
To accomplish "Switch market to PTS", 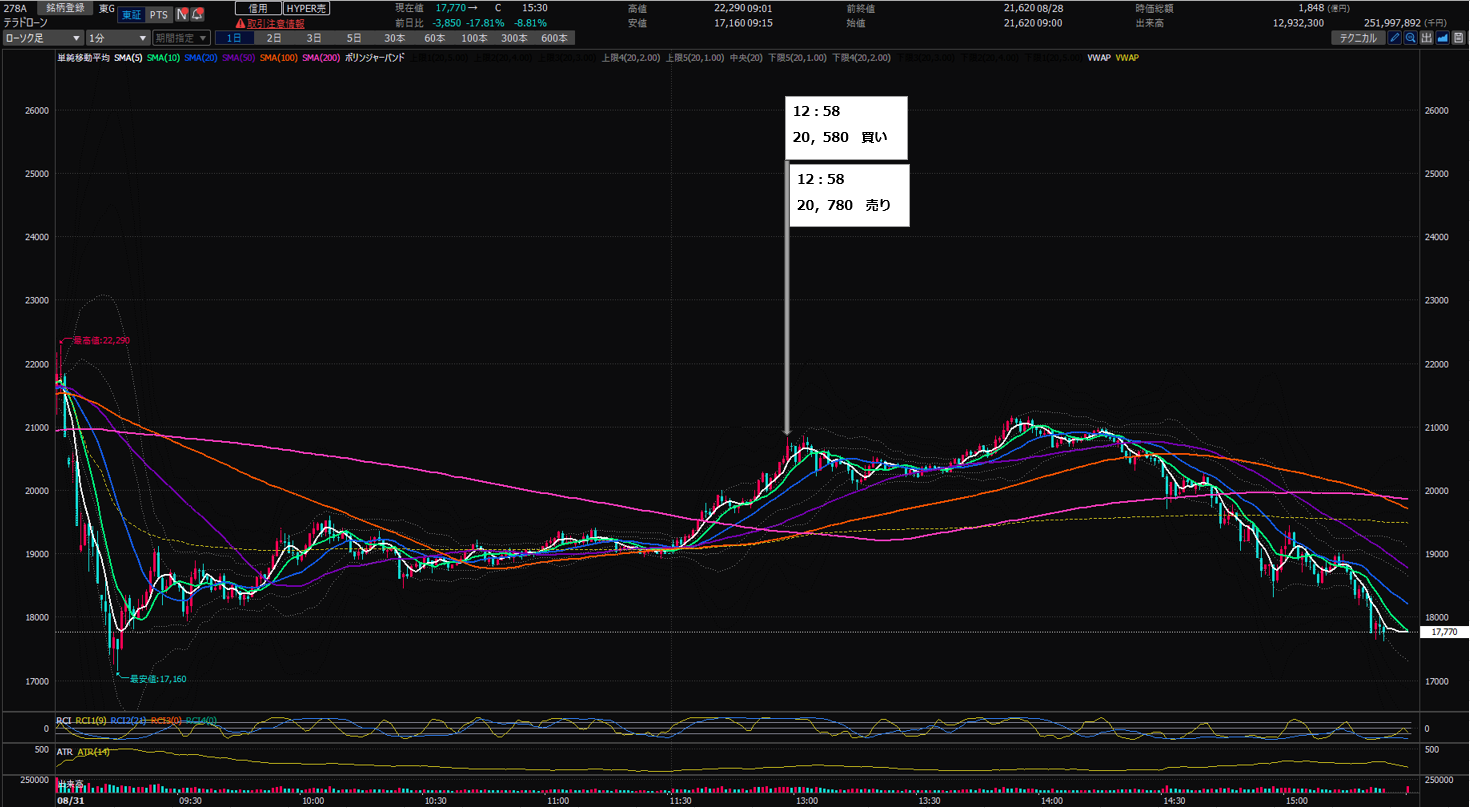I will [x=158, y=15].
